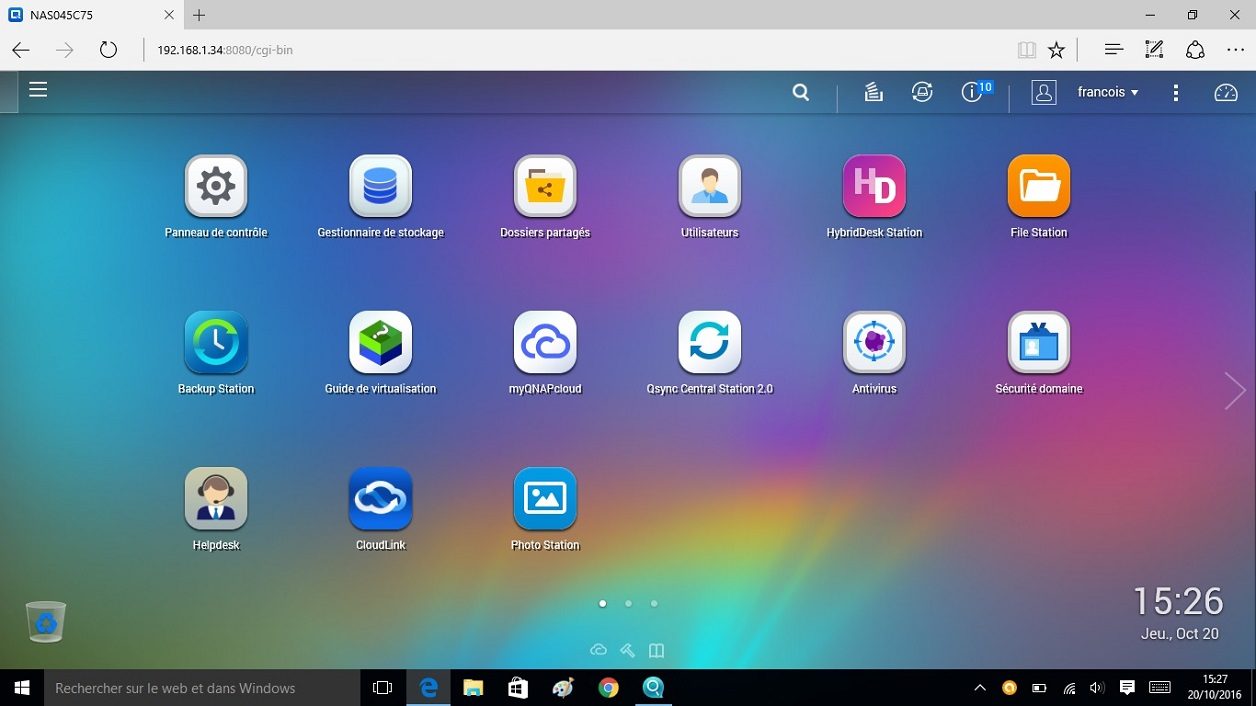Open the QTS main hamburger menu
Image resolution: width=1256 pixels, height=706 pixels.
click(38, 90)
